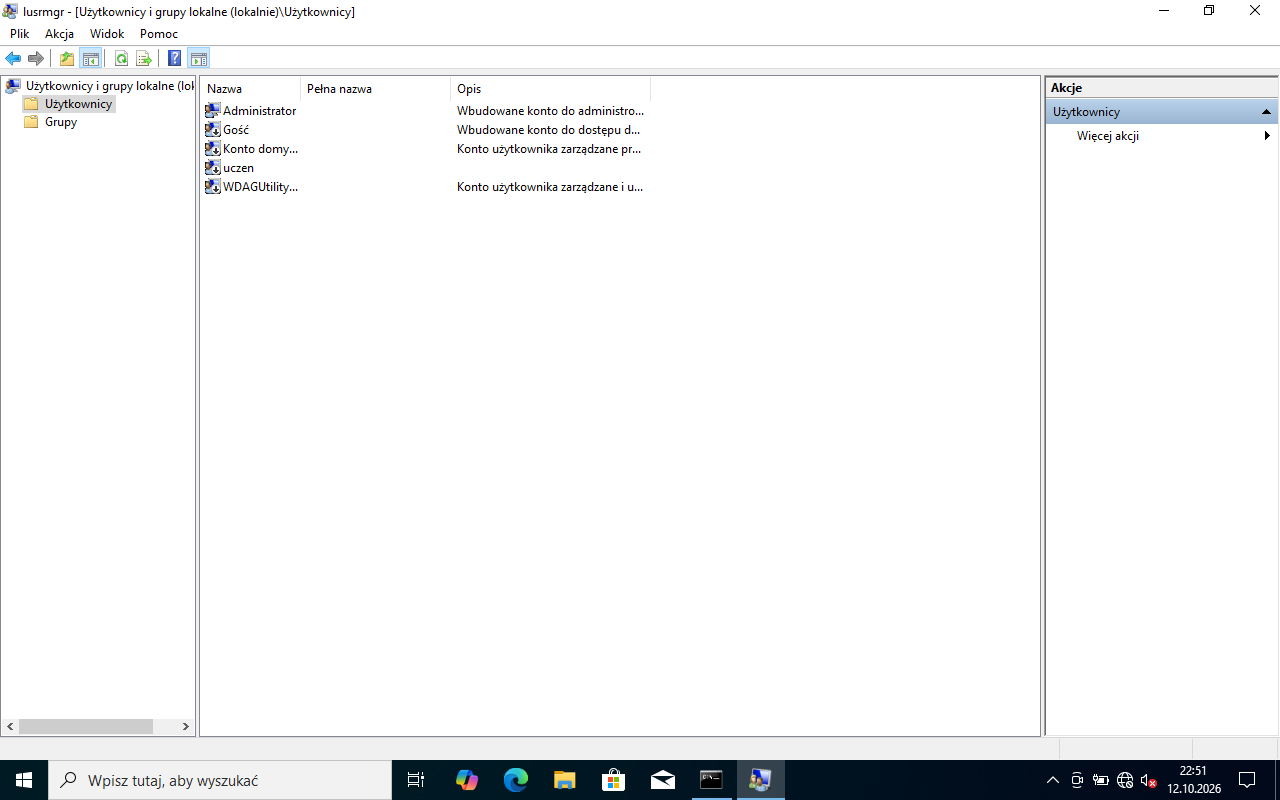Open the Widok menu
The height and width of the screenshot is (800, 1280).
(x=107, y=33)
